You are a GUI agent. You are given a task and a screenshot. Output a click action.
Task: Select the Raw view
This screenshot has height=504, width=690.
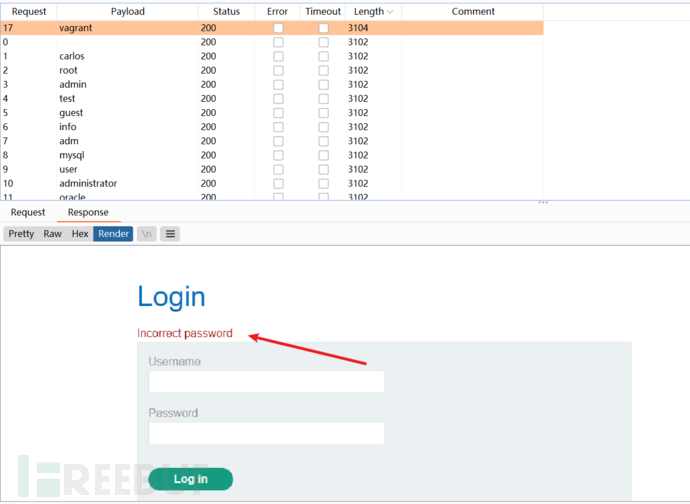pos(52,234)
